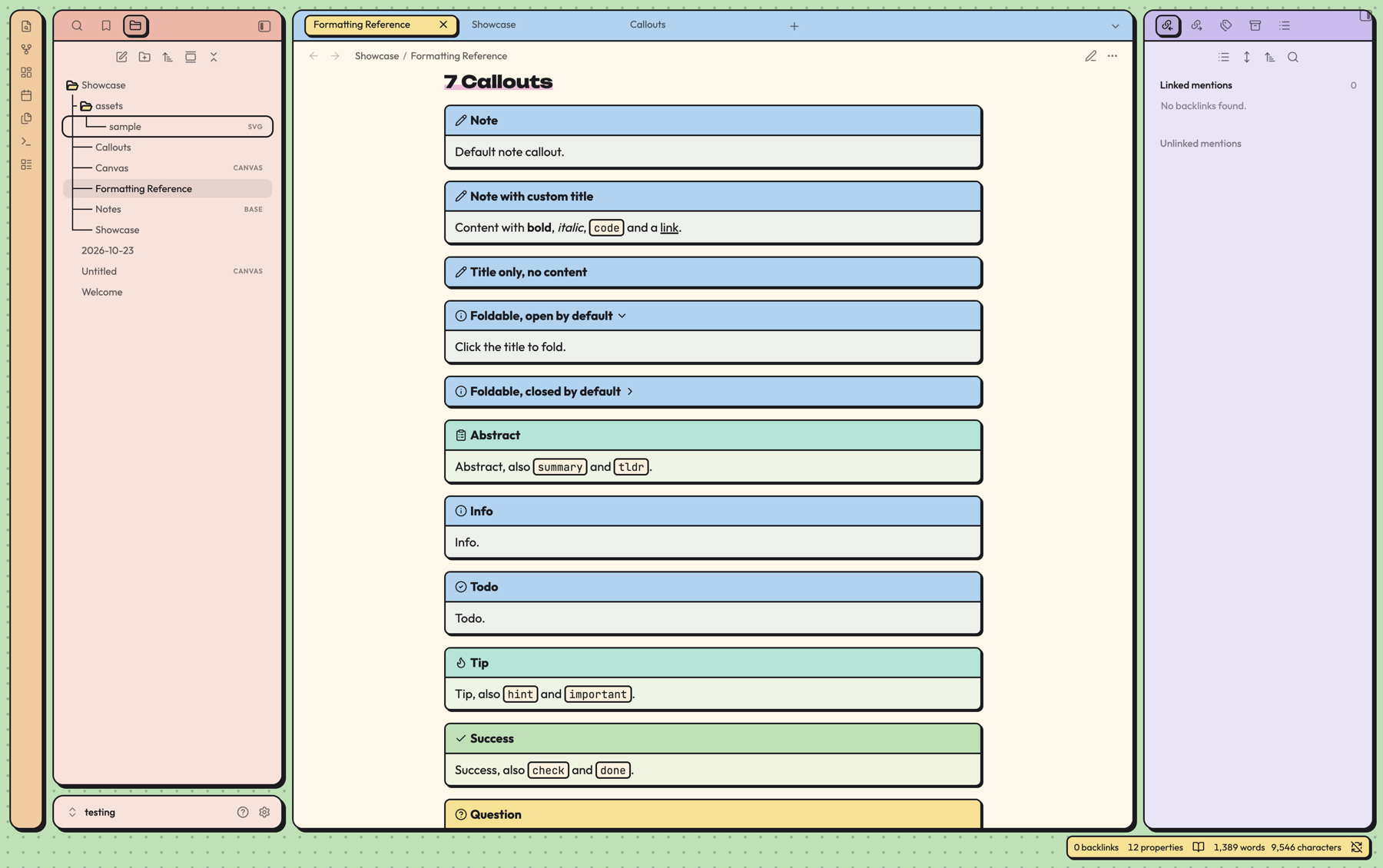Expand the Unlinked mentions section

tap(1200, 144)
